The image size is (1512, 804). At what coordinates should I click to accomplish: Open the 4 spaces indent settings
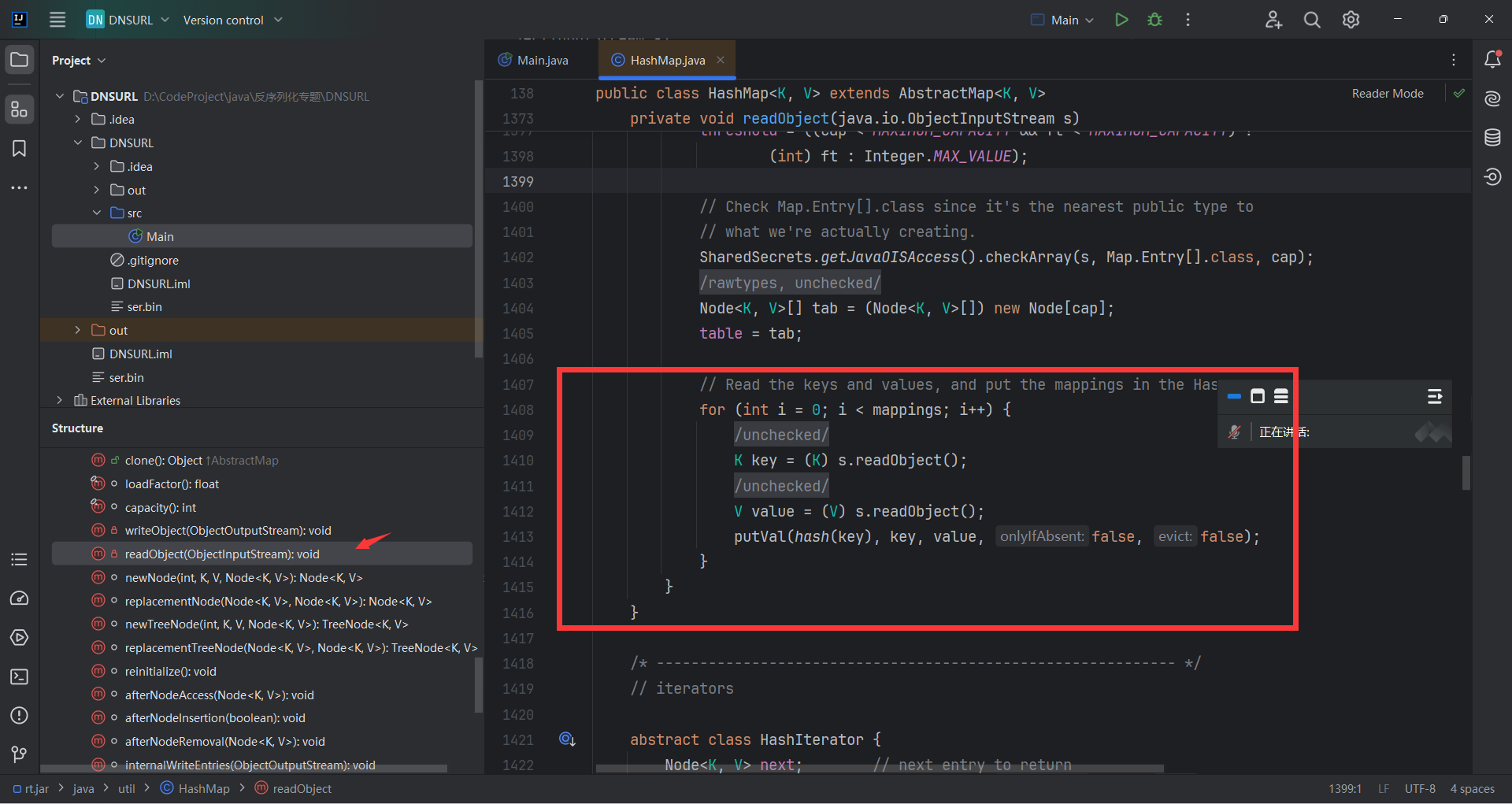[x=1472, y=788]
